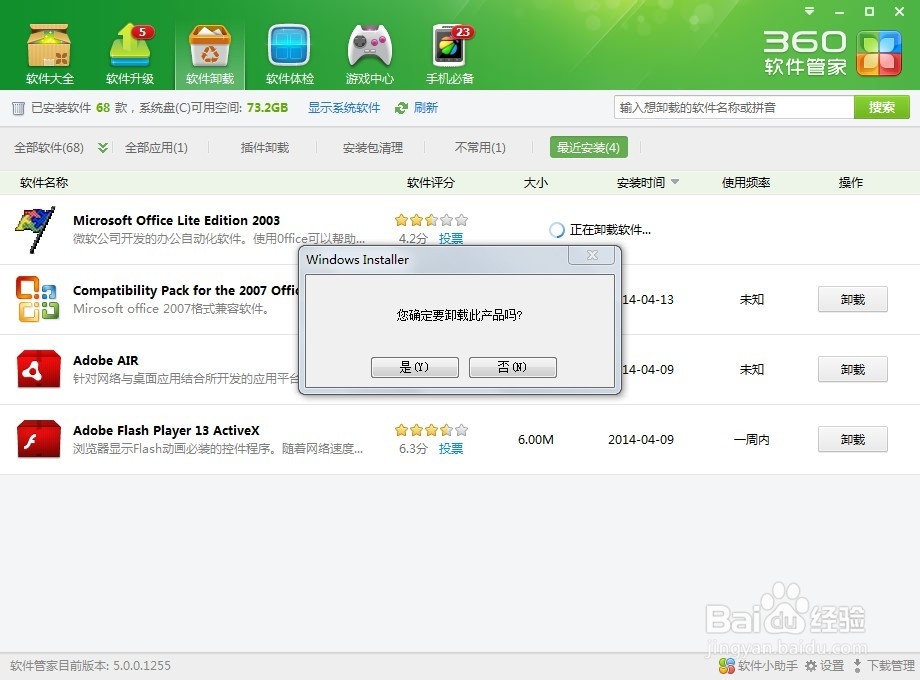
Task: Click the green 搜索 search button
Action: coord(882,107)
